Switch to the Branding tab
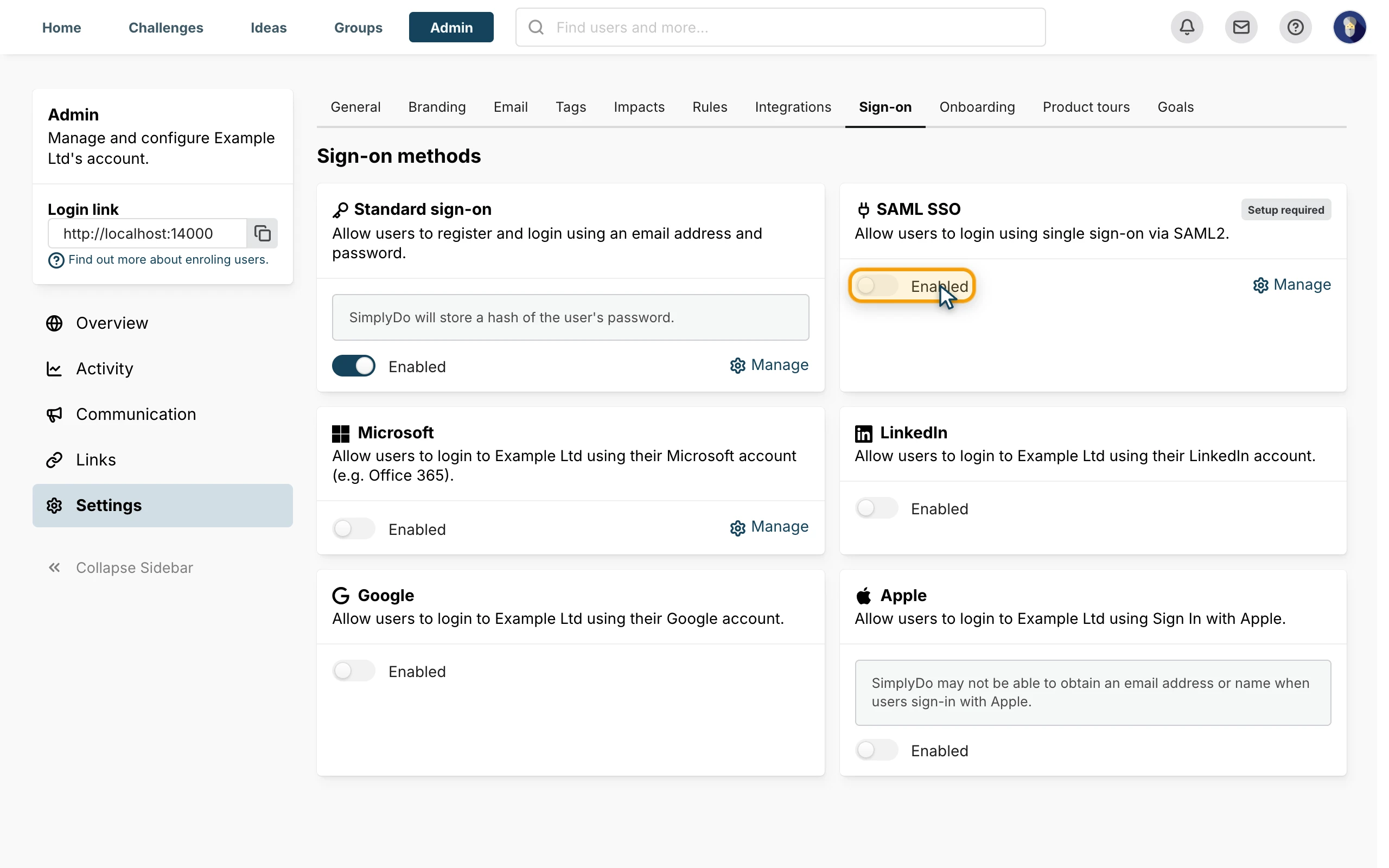The height and width of the screenshot is (868, 1389). (437, 107)
